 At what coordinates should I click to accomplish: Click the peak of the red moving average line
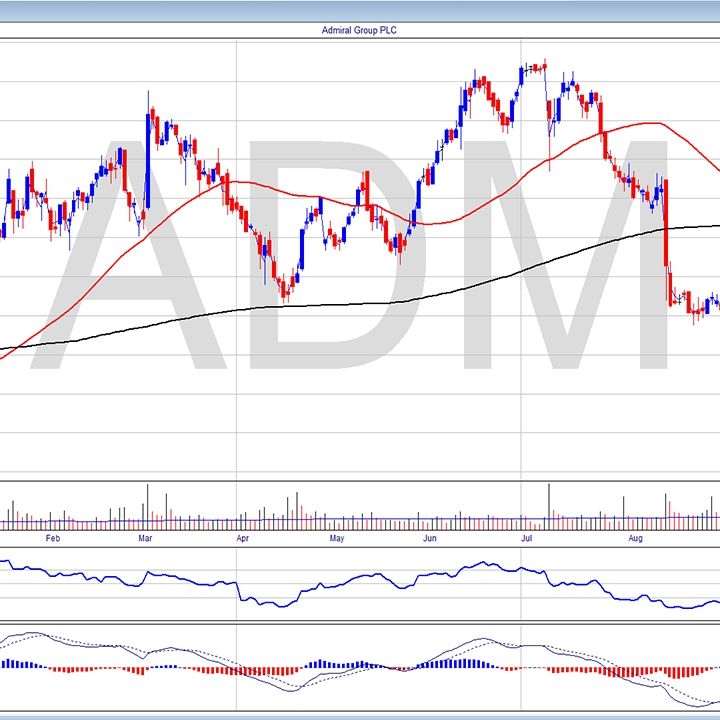(648, 123)
